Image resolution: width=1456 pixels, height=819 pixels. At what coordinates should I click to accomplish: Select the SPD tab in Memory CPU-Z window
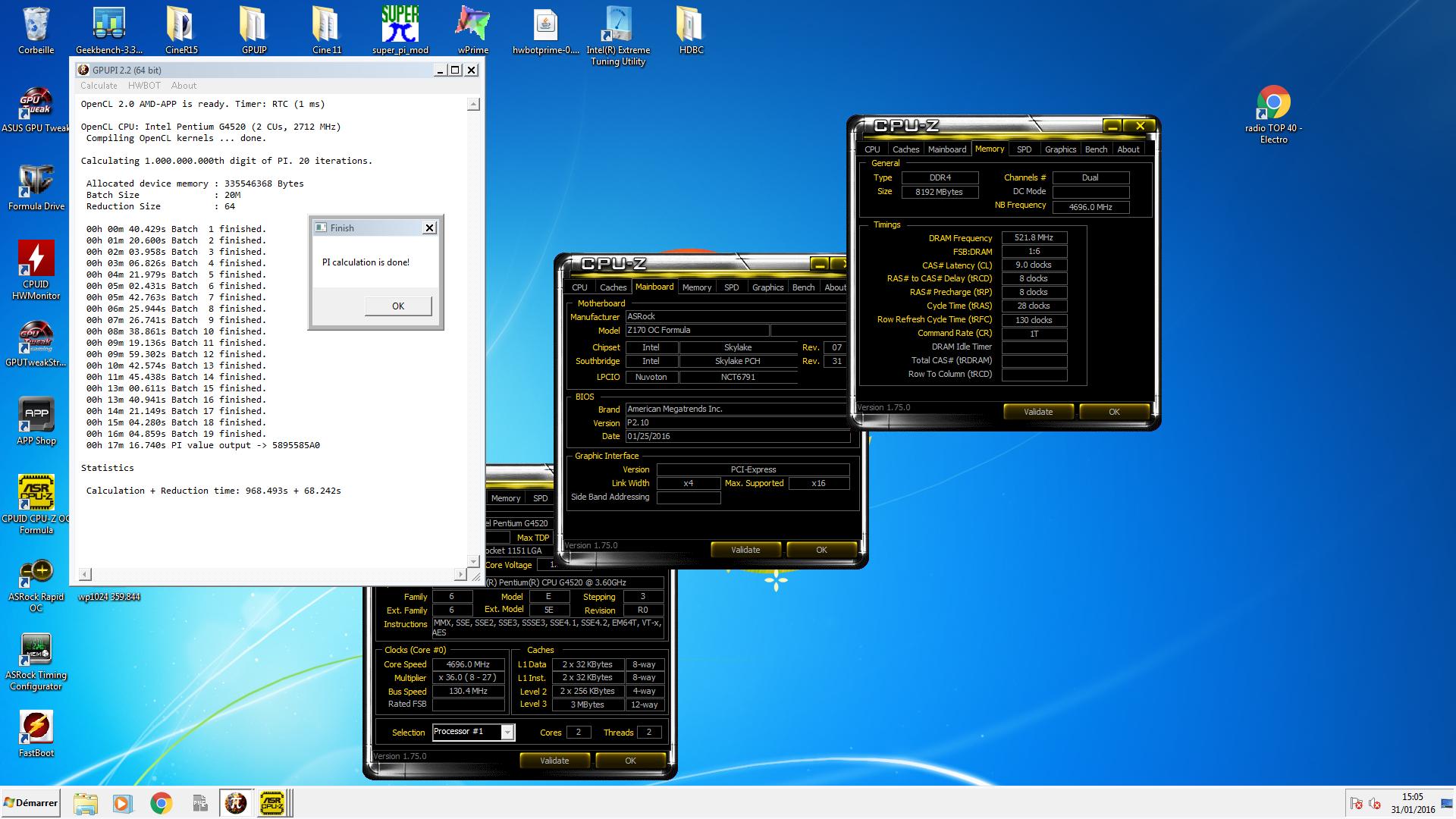coord(1024,149)
